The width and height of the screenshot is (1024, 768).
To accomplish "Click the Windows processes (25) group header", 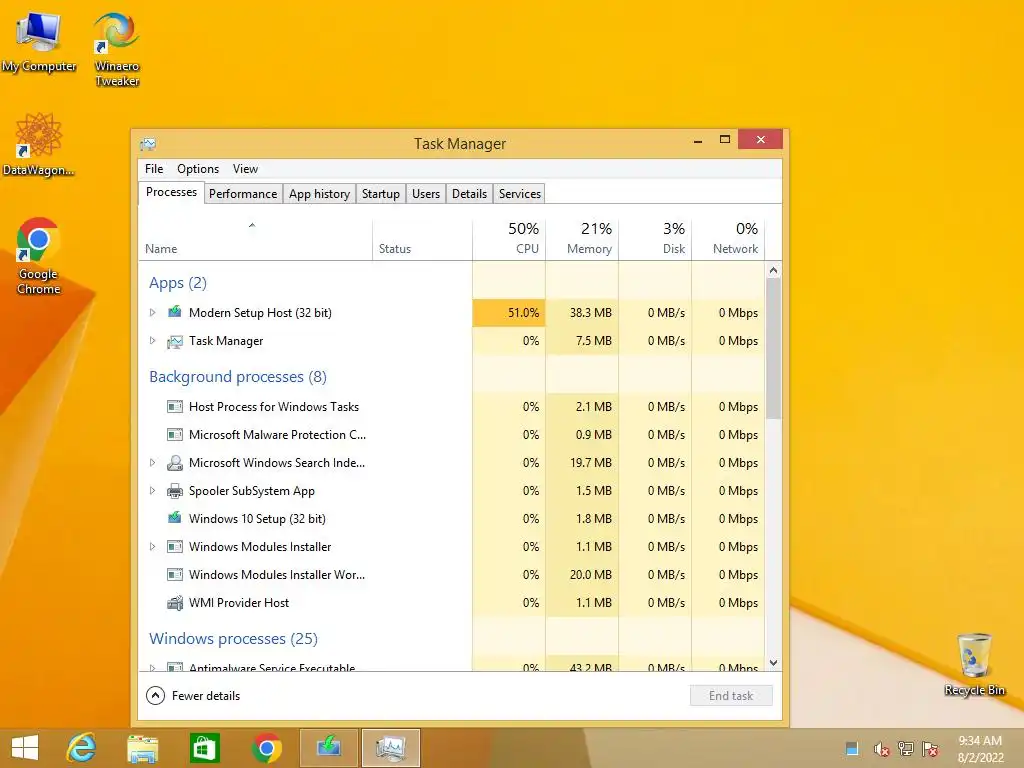I will (233, 639).
